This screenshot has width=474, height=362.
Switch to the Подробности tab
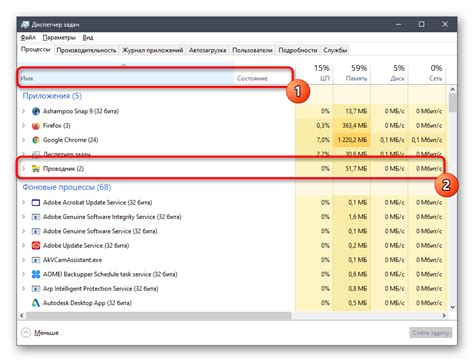[x=298, y=50]
